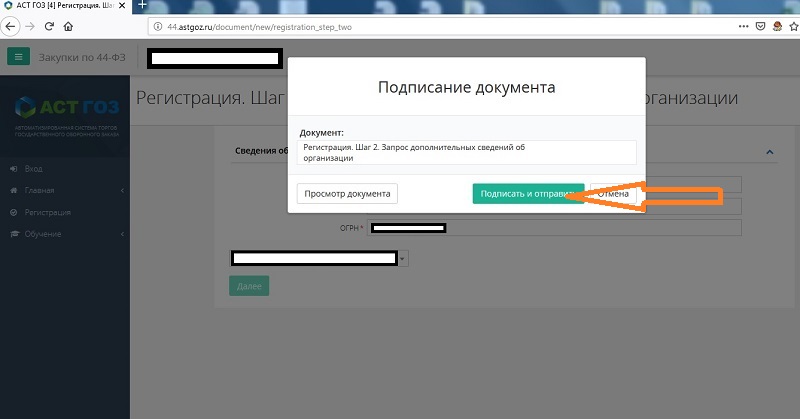Go to the browser Home icon
The height and width of the screenshot is (419, 800).
[x=68, y=27]
